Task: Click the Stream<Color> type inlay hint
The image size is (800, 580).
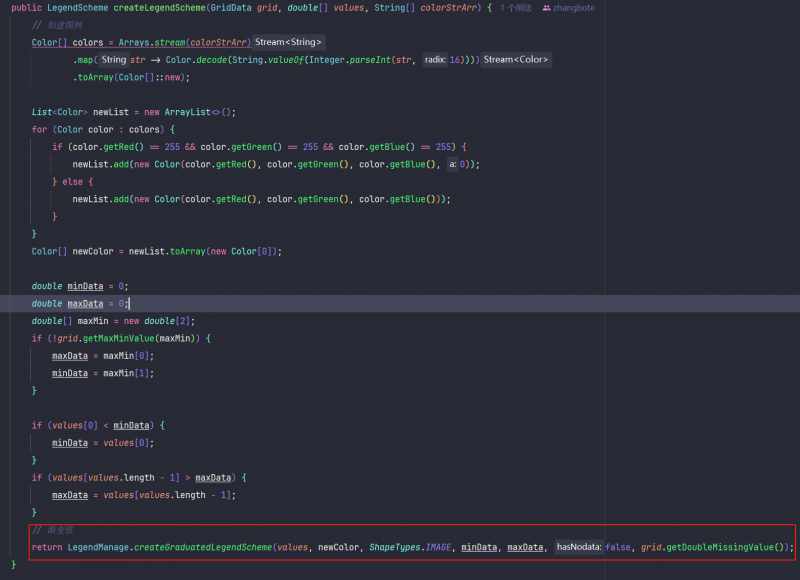Action: pos(516,60)
